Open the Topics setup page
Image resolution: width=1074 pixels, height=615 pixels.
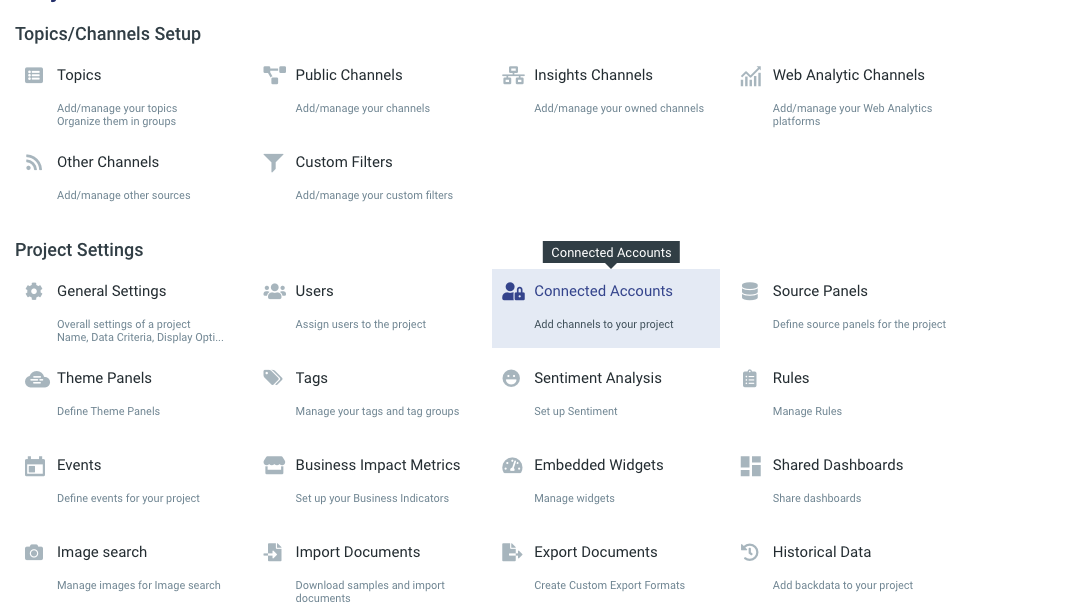click(x=79, y=75)
